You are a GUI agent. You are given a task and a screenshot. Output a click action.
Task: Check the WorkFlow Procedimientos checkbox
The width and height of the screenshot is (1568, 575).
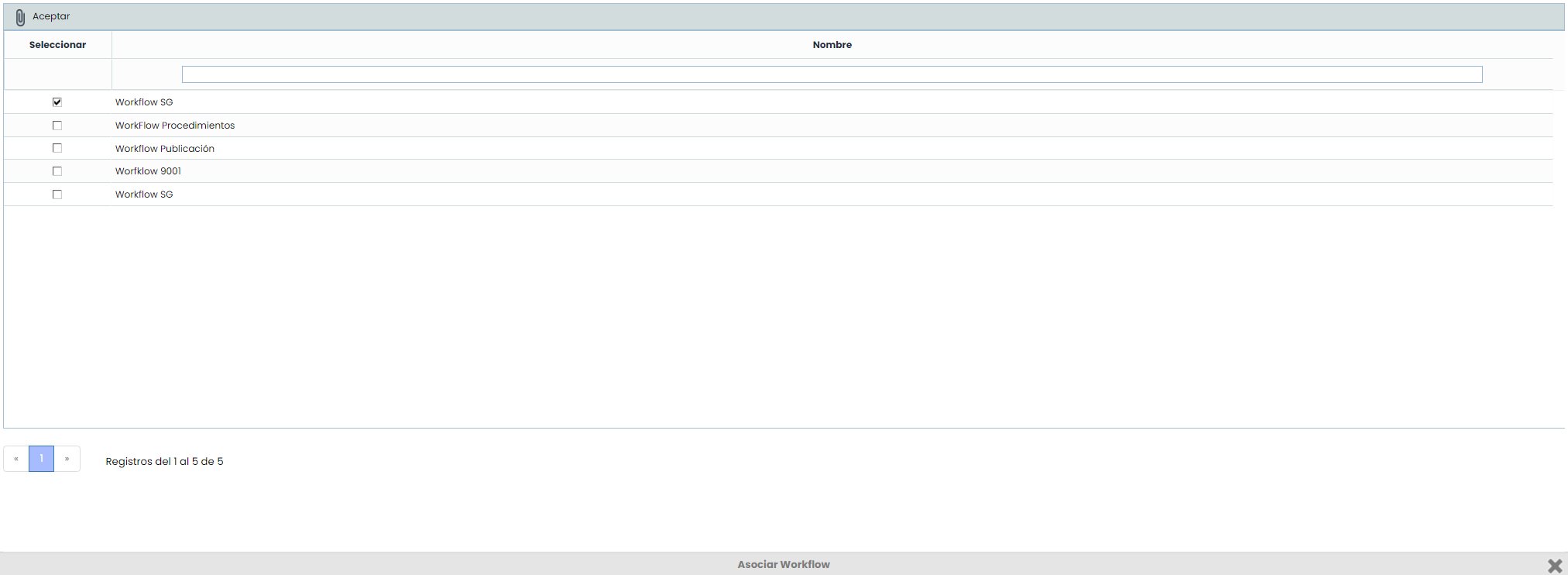pyautogui.click(x=57, y=126)
